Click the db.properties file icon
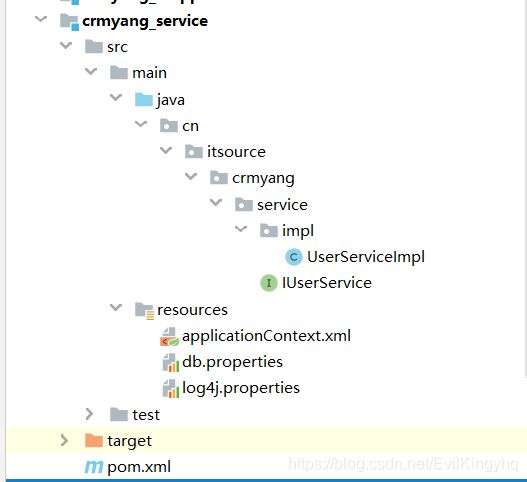Screen dimensions: 527x482 click(171, 363)
